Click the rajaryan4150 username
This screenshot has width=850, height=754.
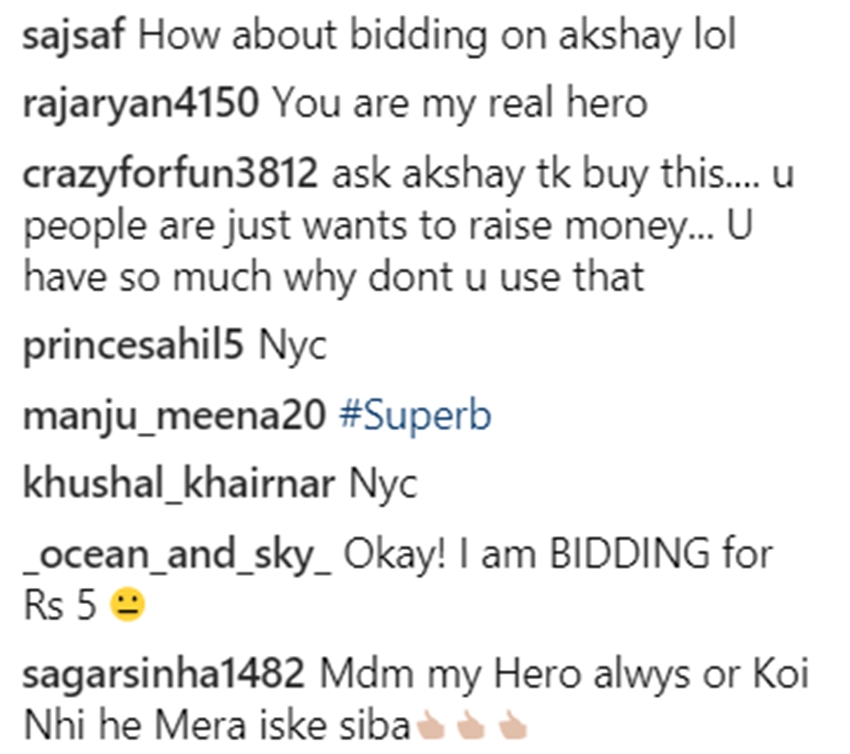(140, 104)
